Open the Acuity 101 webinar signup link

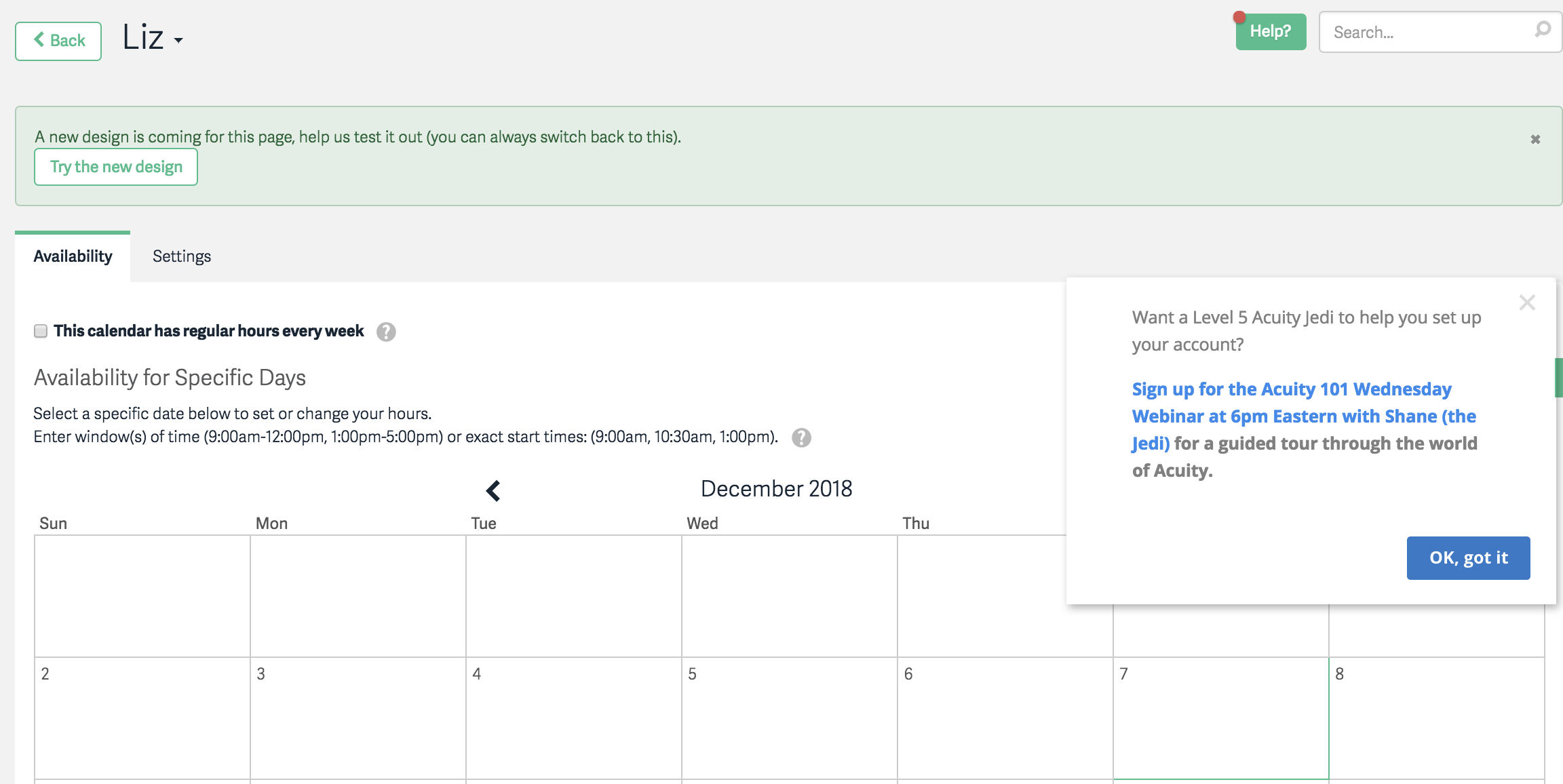[1304, 416]
